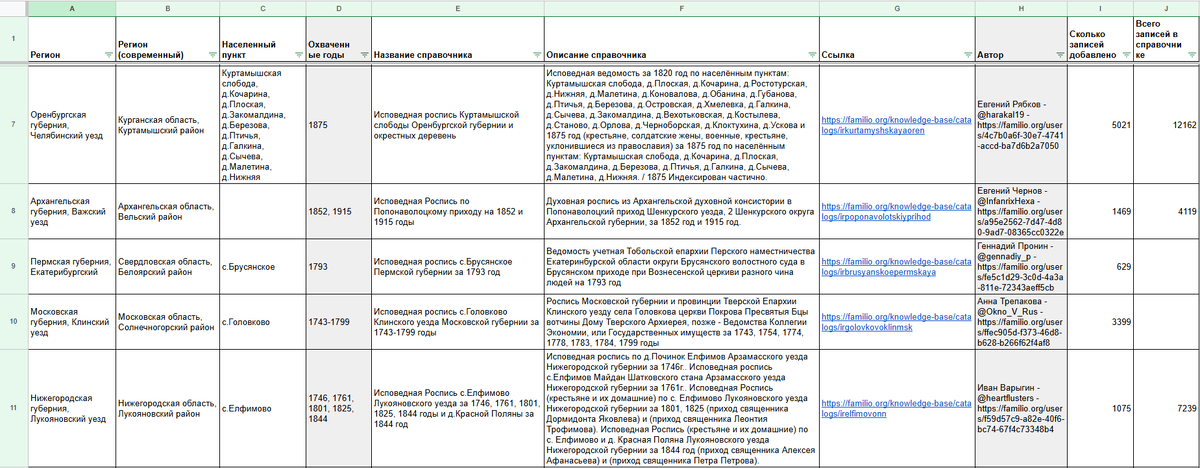Open filter dropdown for Регион (современный) column
The image size is (1200, 468).
click(x=211, y=55)
